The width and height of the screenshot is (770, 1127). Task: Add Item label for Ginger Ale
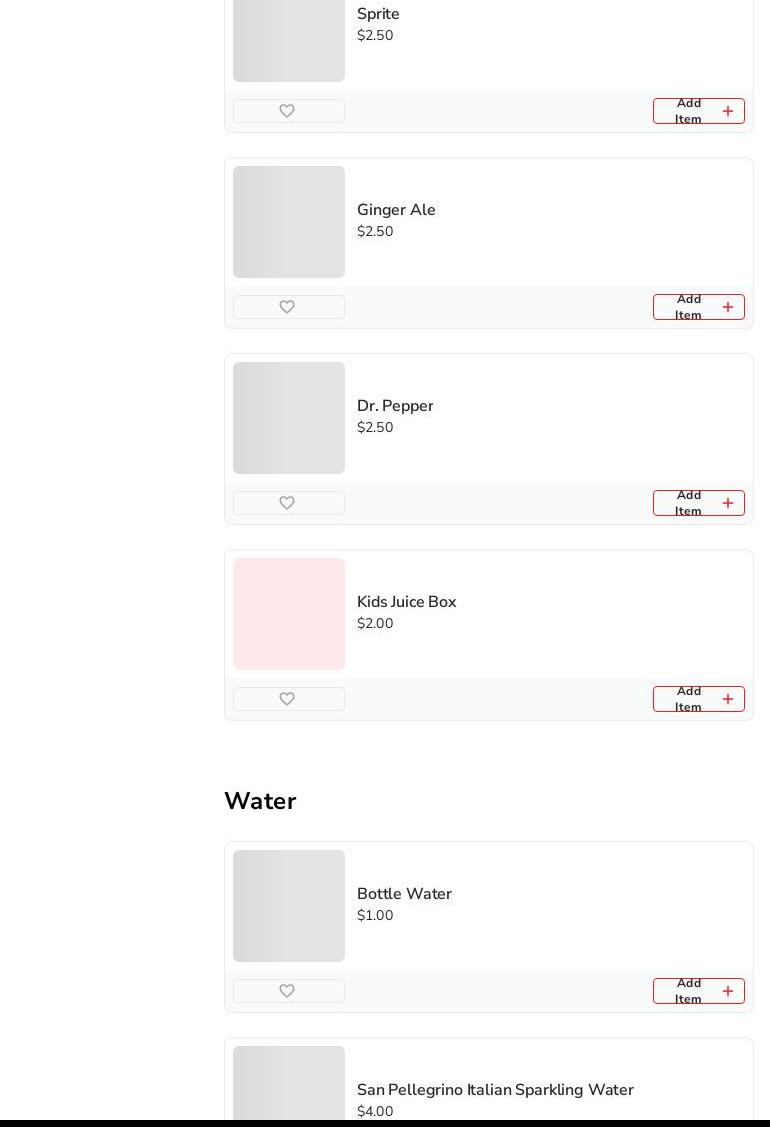tap(688, 307)
